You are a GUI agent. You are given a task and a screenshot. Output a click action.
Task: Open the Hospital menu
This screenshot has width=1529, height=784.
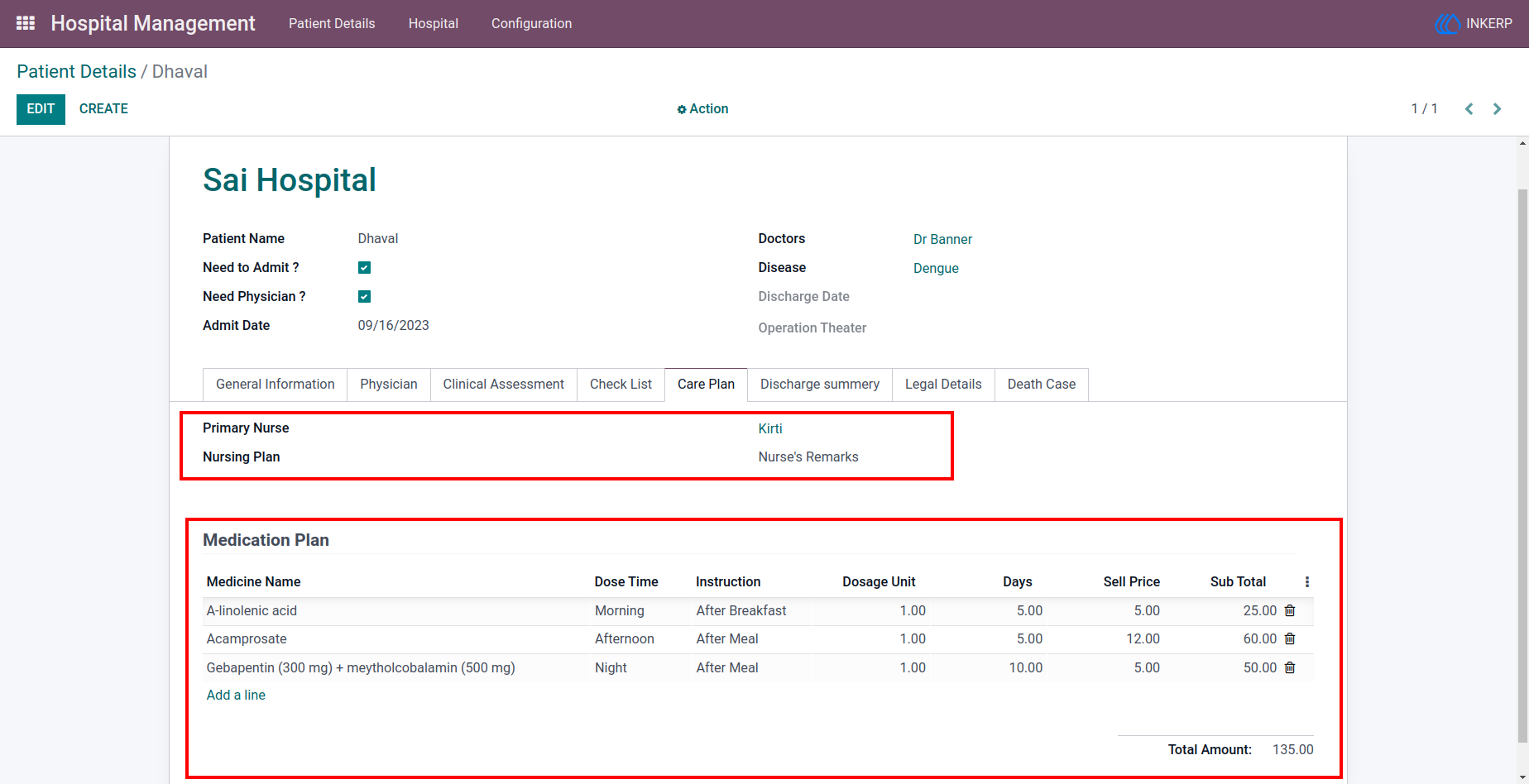(434, 23)
